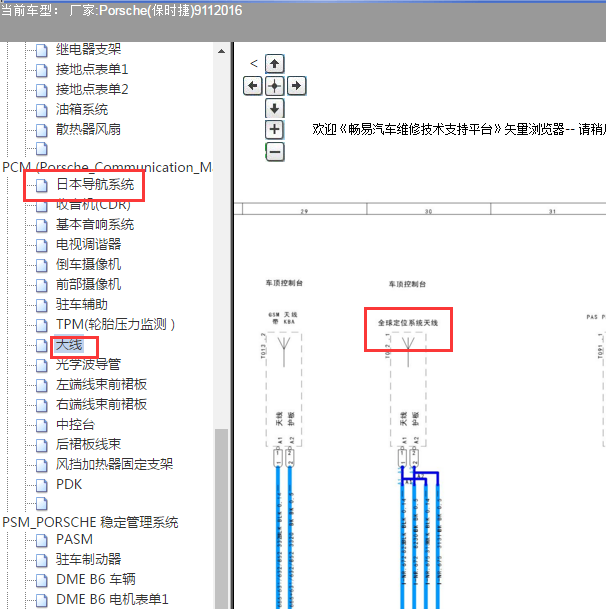Click 全球定位系统天线 label in diagram
This screenshot has width=606, height=609.
click(x=408, y=323)
